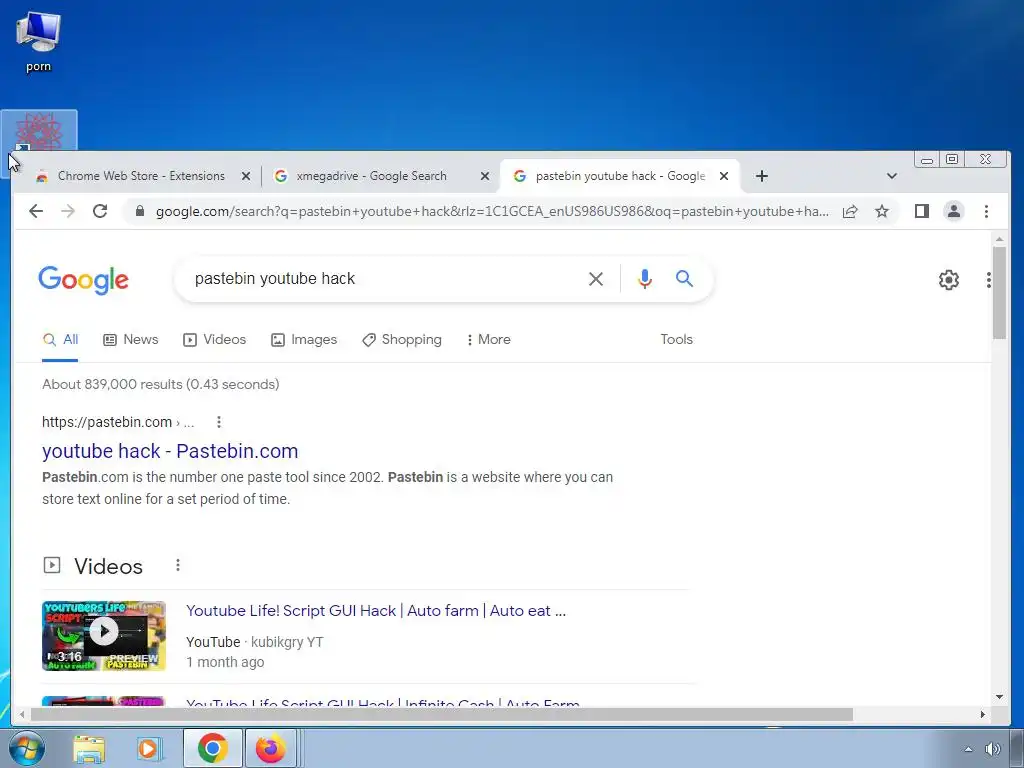View site info via the address bar lock icon
The image size is (1024, 768).
click(x=139, y=211)
